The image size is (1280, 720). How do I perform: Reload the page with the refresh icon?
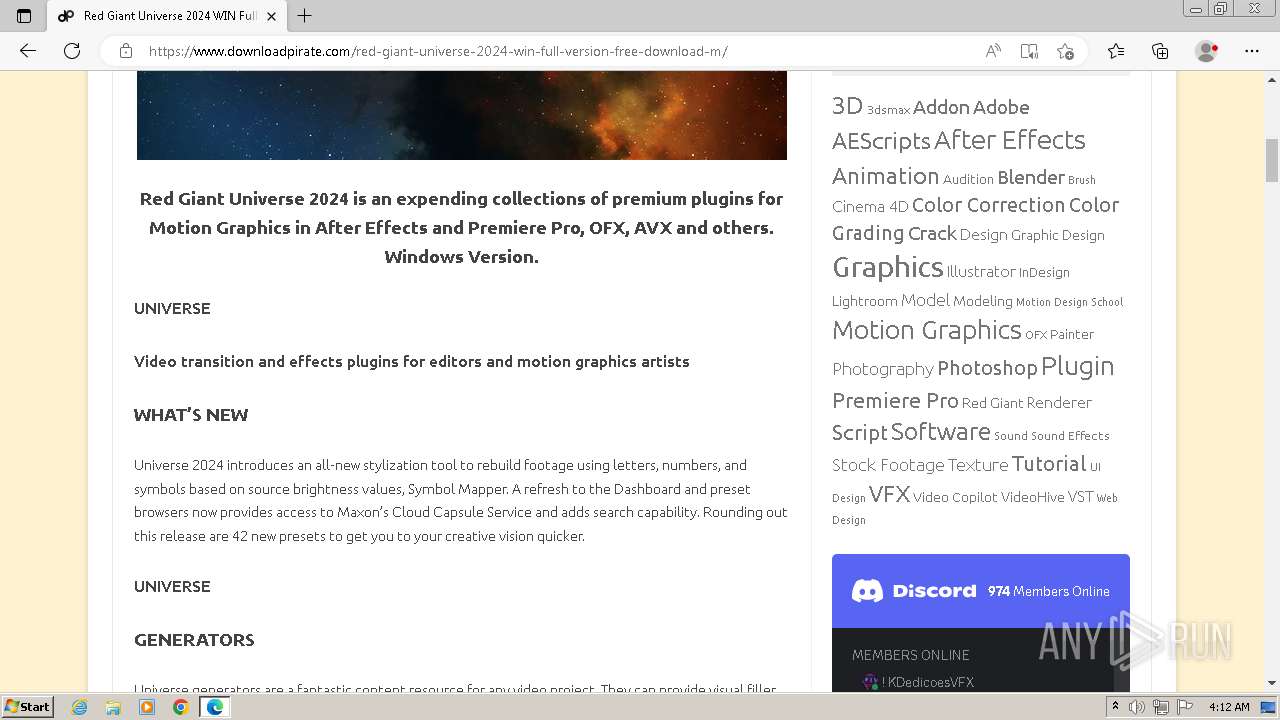pos(72,51)
